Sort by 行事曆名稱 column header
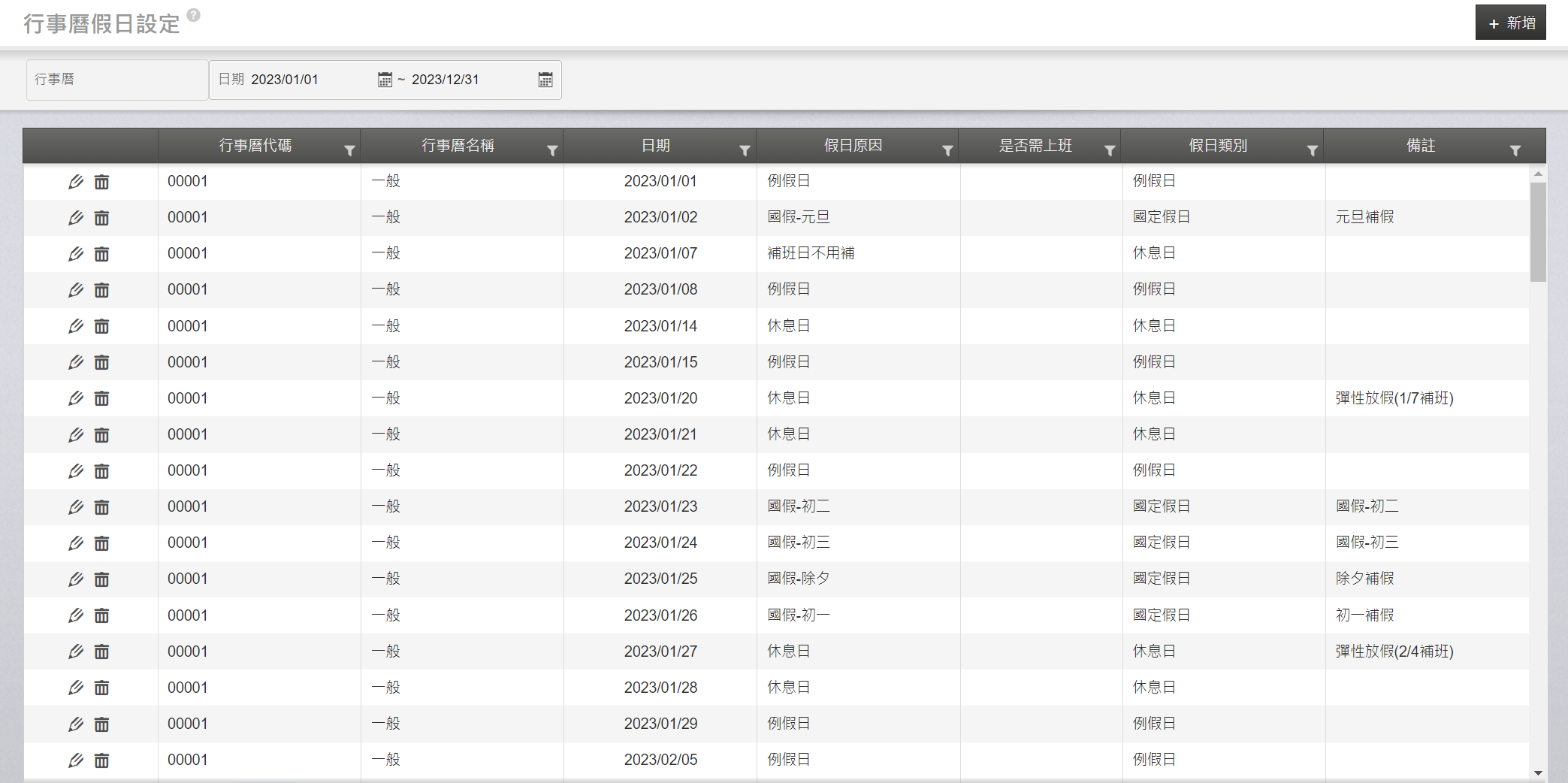 pyautogui.click(x=458, y=146)
